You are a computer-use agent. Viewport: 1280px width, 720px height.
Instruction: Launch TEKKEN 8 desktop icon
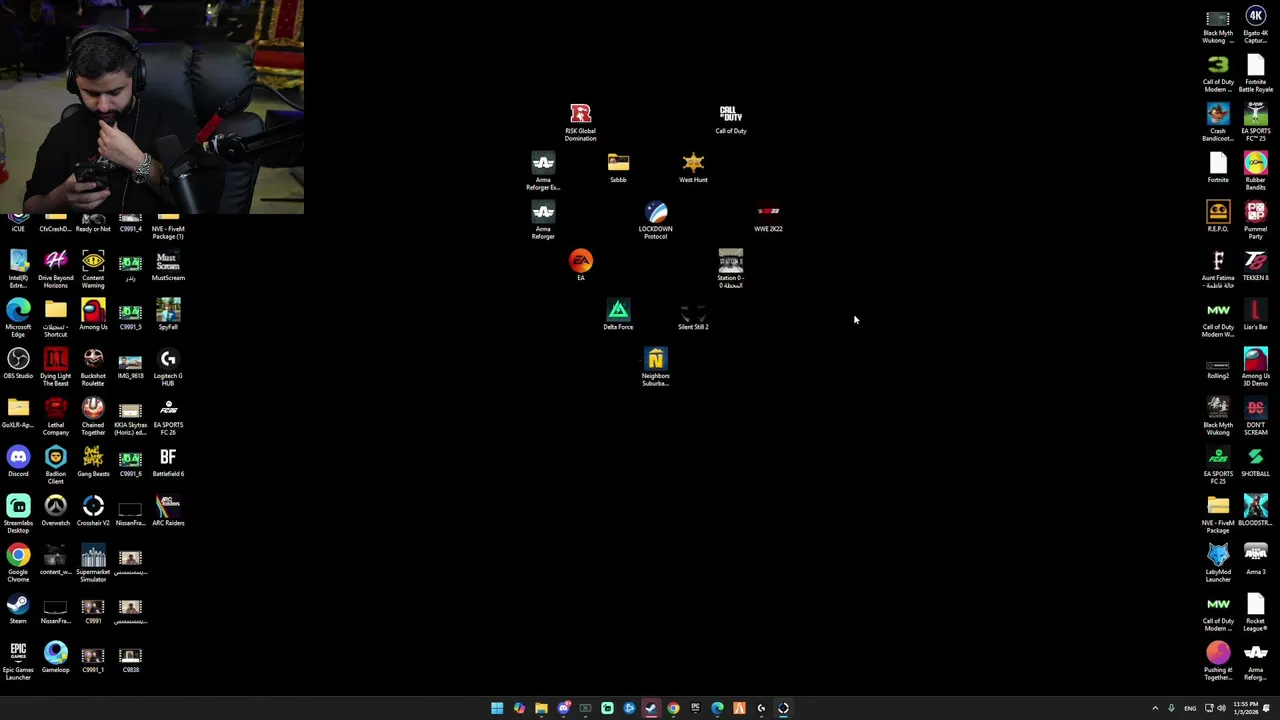click(1255, 265)
